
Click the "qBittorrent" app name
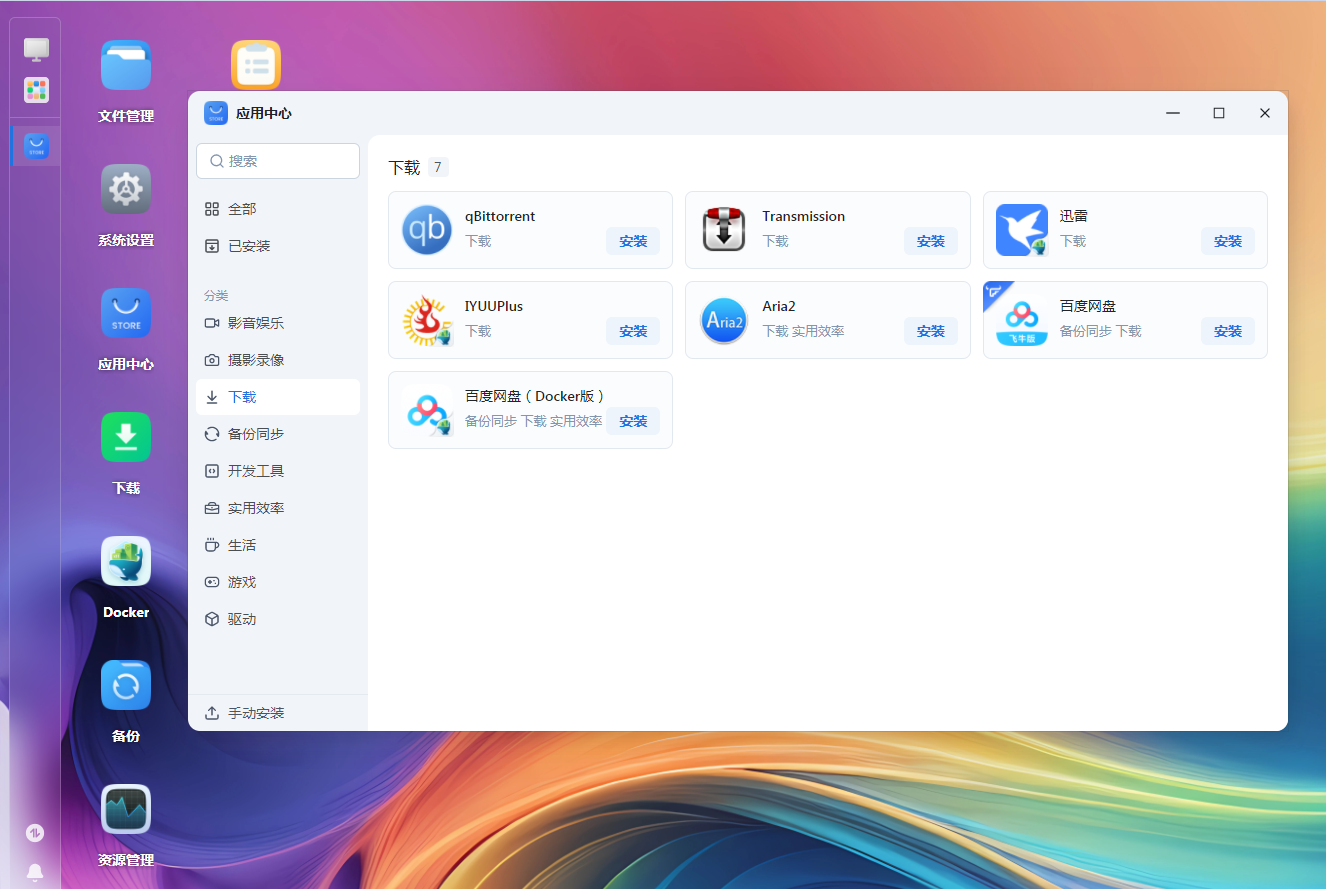500,216
